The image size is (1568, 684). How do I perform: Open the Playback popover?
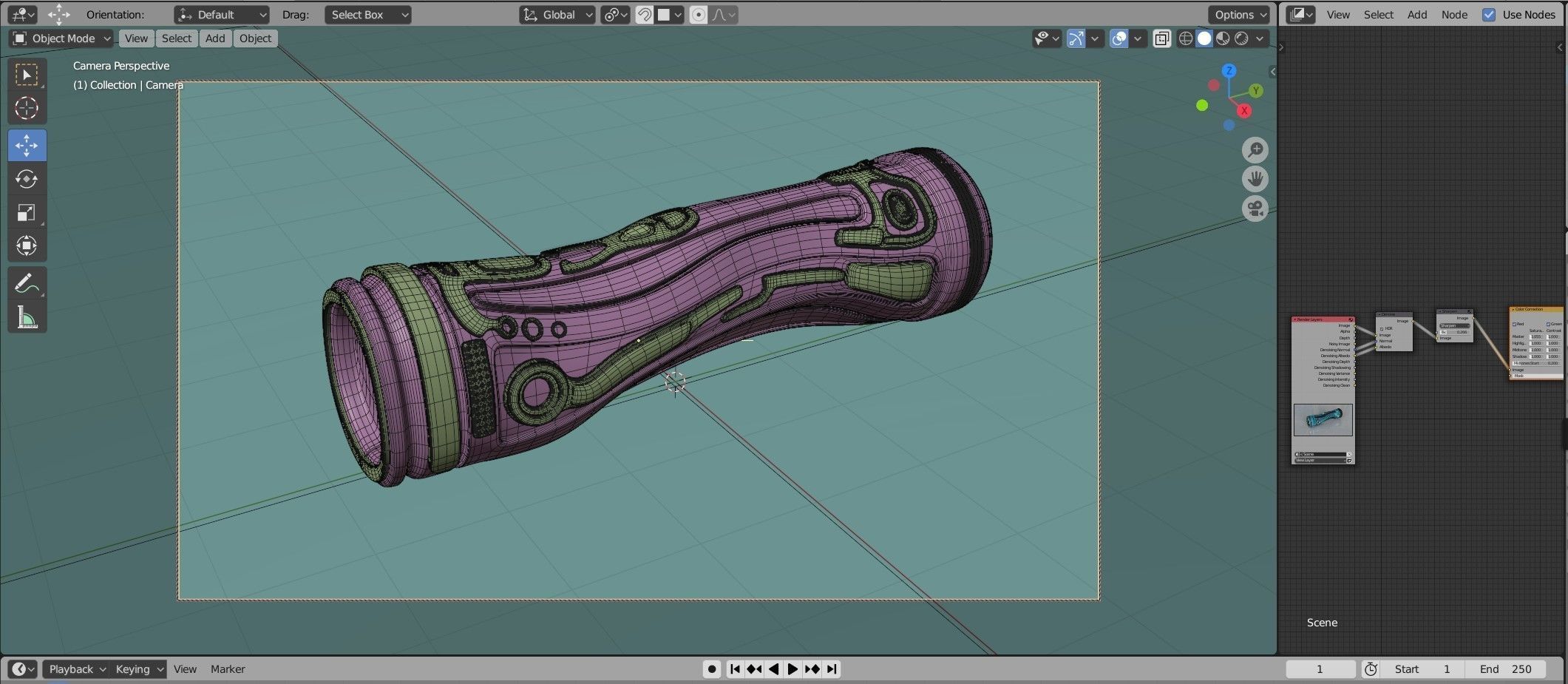tap(75, 668)
